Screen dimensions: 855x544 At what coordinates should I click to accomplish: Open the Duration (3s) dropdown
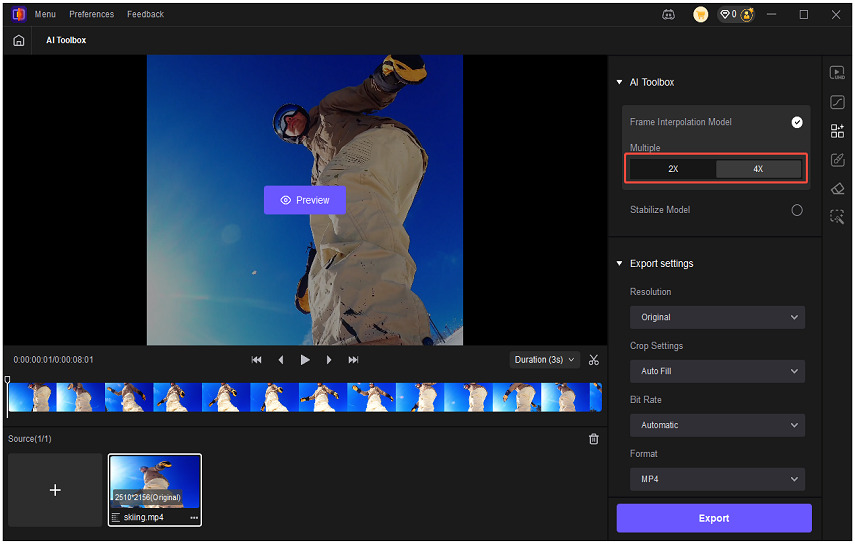pyautogui.click(x=544, y=360)
